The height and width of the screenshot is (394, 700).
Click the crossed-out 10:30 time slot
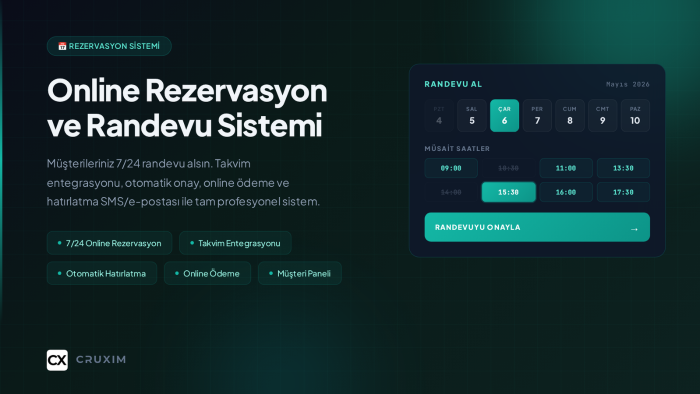click(x=508, y=168)
